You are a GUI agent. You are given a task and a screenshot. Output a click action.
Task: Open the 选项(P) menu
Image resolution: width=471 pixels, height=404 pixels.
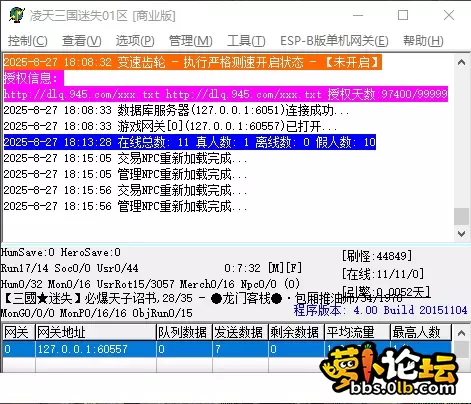(x=135, y=41)
